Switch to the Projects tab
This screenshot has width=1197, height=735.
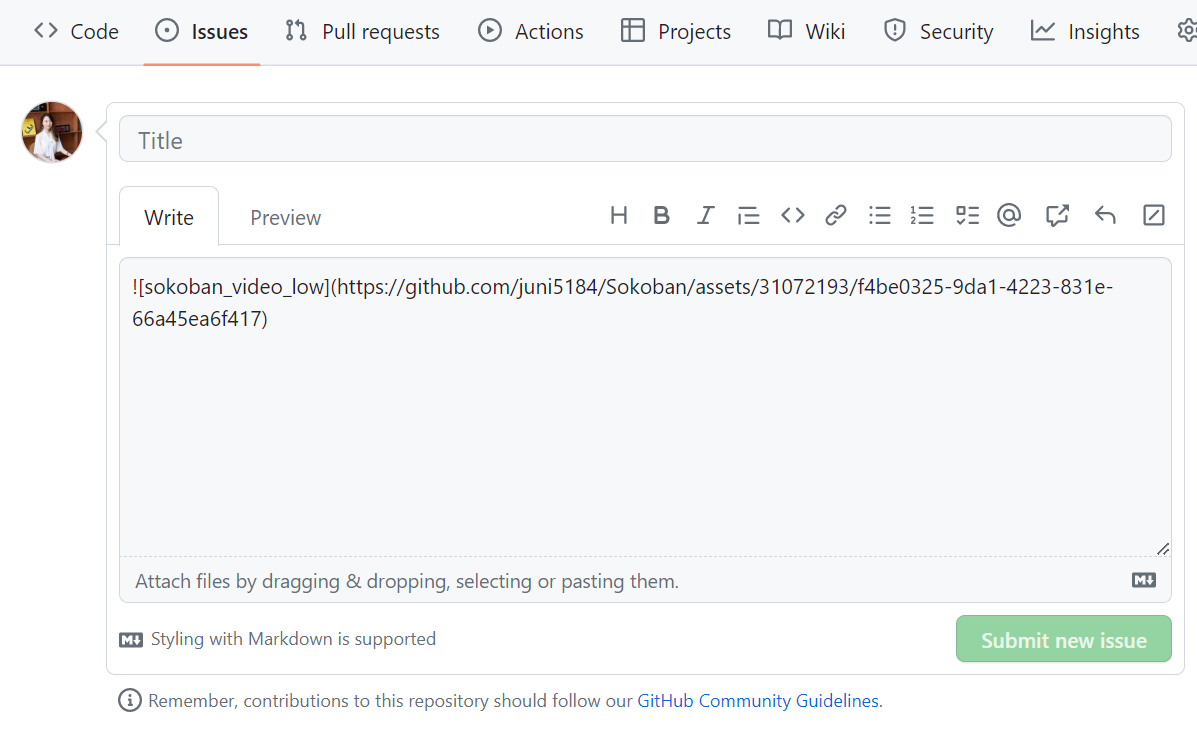tap(676, 31)
